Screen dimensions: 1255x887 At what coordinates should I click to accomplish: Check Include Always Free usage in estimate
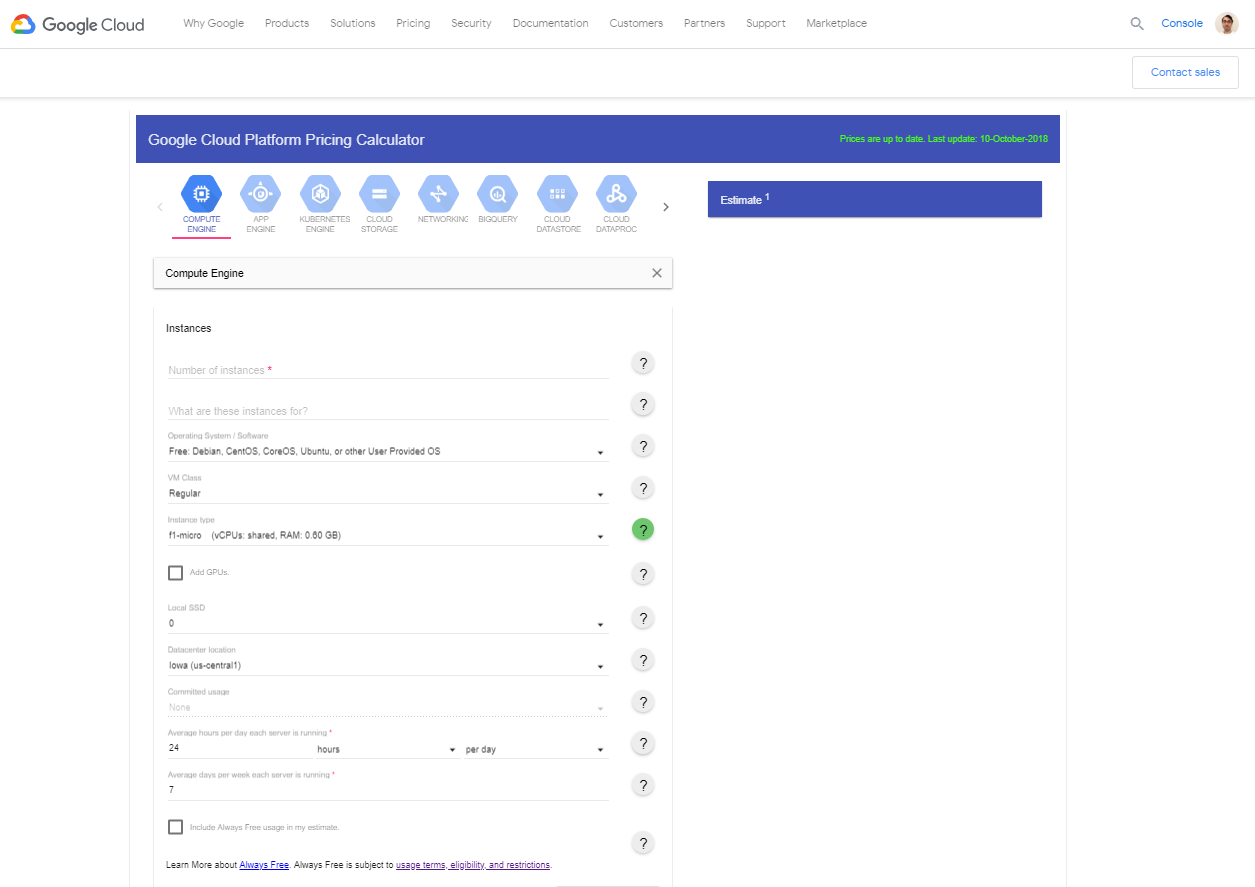click(176, 827)
